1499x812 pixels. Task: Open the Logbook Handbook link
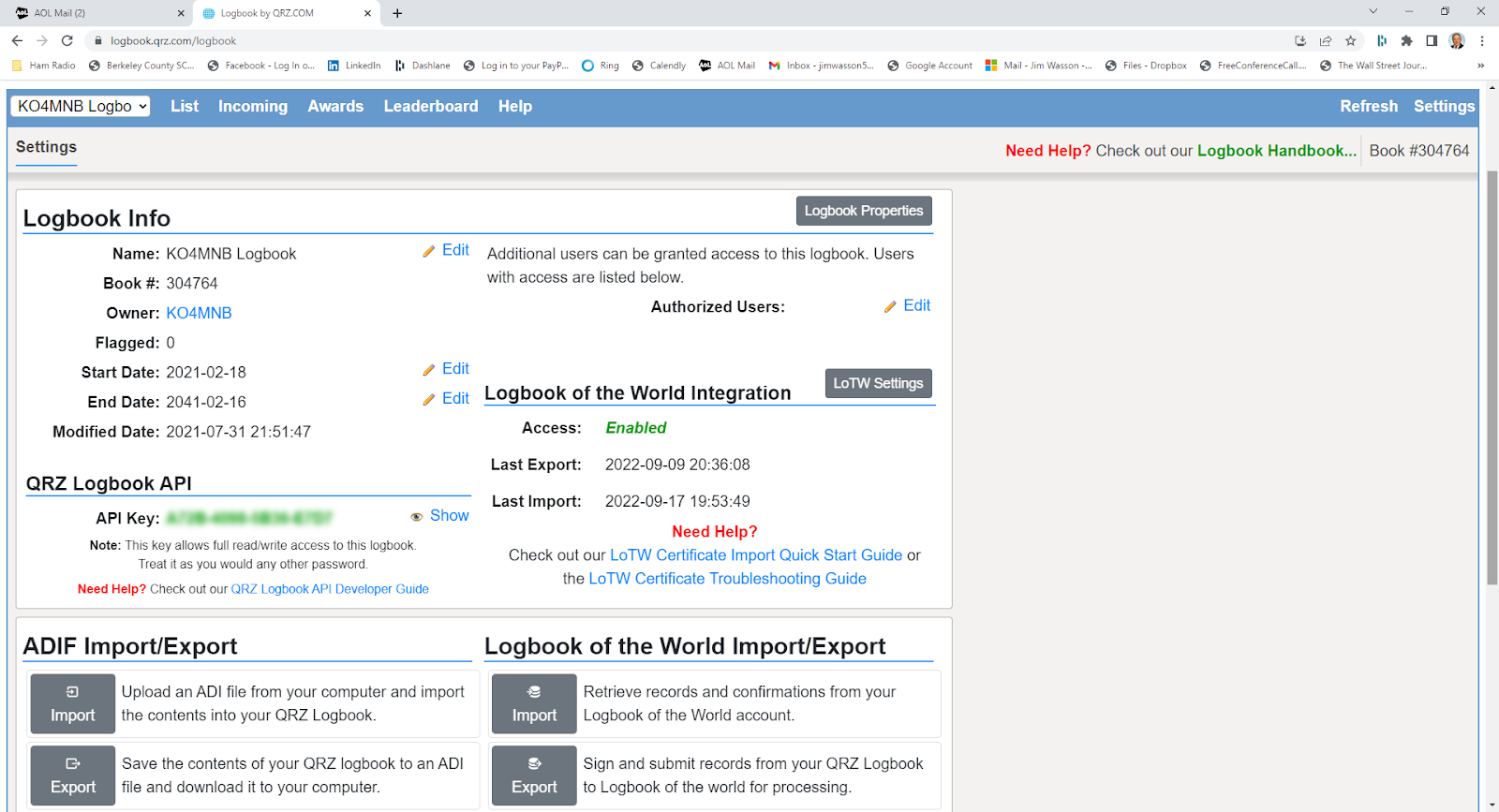[1277, 151]
